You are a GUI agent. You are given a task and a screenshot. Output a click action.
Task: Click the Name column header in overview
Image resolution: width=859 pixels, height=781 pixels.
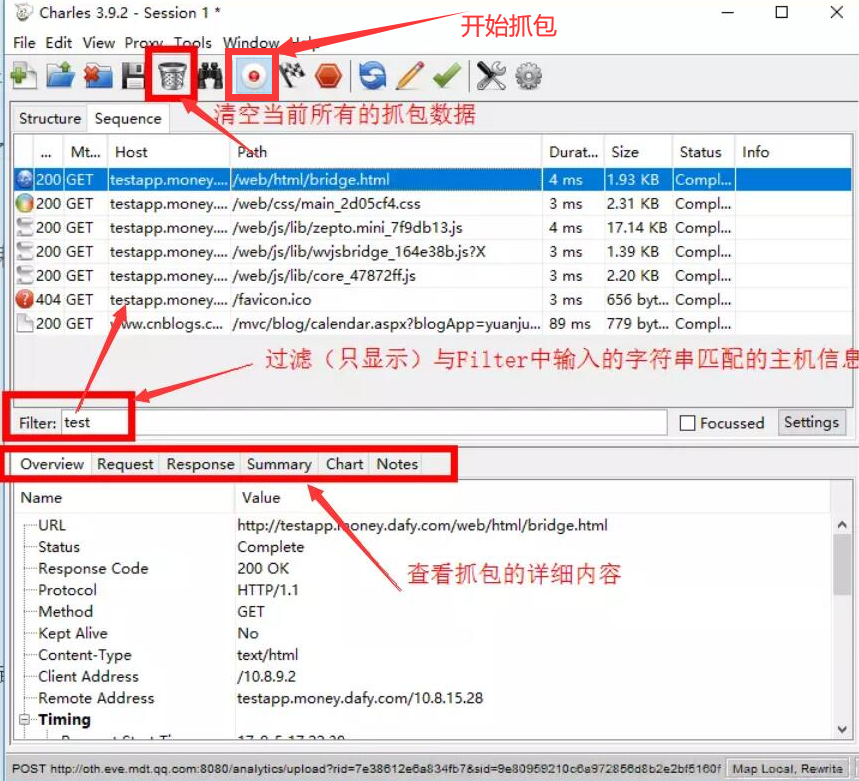coord(125,497)
